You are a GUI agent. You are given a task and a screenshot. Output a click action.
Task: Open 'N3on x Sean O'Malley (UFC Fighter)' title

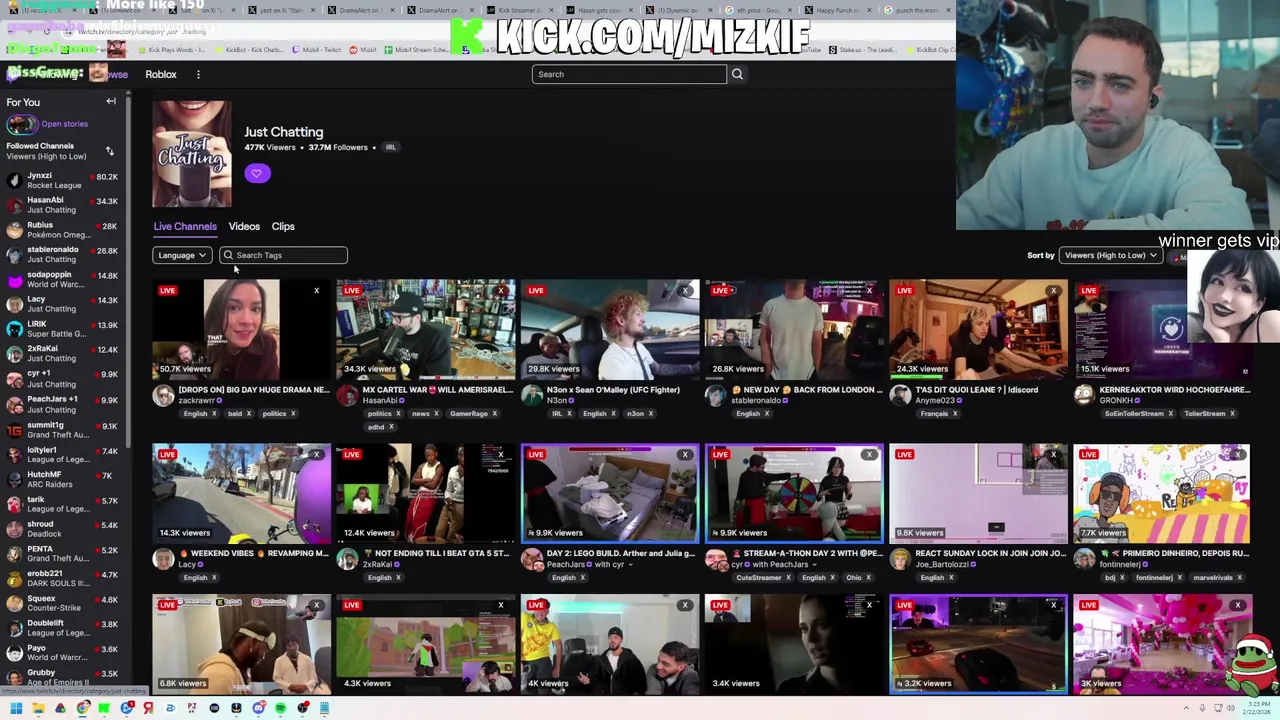(613, 390)
